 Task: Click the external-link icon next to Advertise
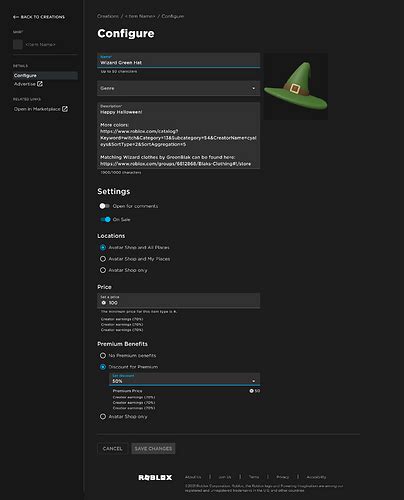[40, 84]
